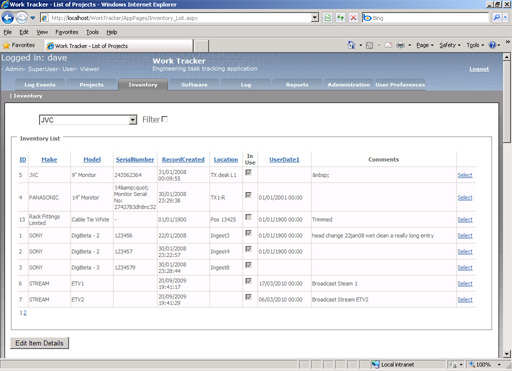This screenshot has height=371, width=512.
Task: Click Select link for JVC 9" Monitor
Action: pos(465,175)
